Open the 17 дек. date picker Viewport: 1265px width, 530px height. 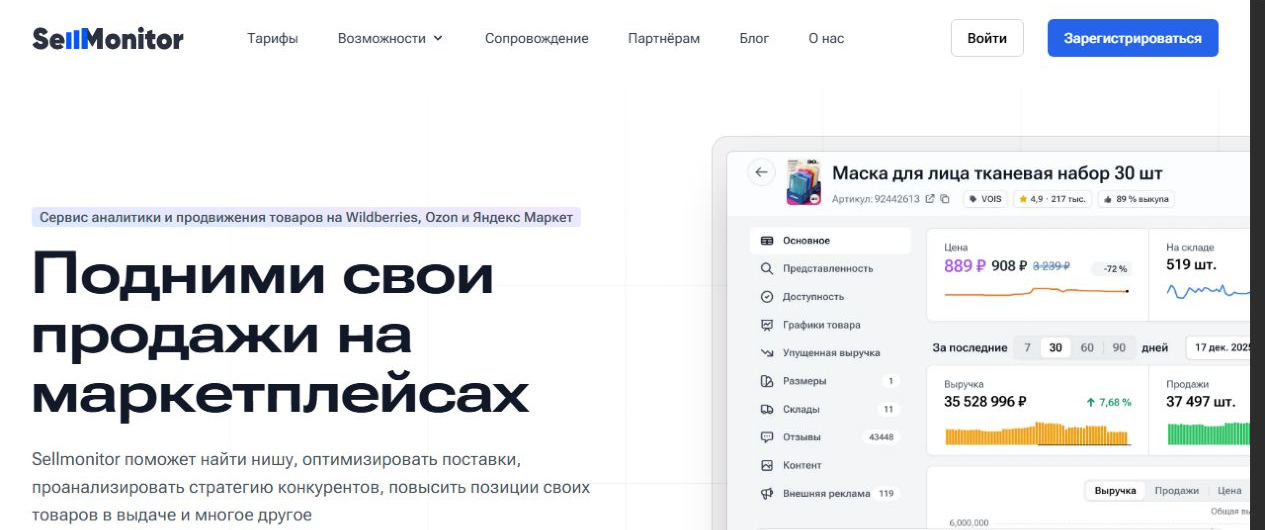[x=1218, y=348]
